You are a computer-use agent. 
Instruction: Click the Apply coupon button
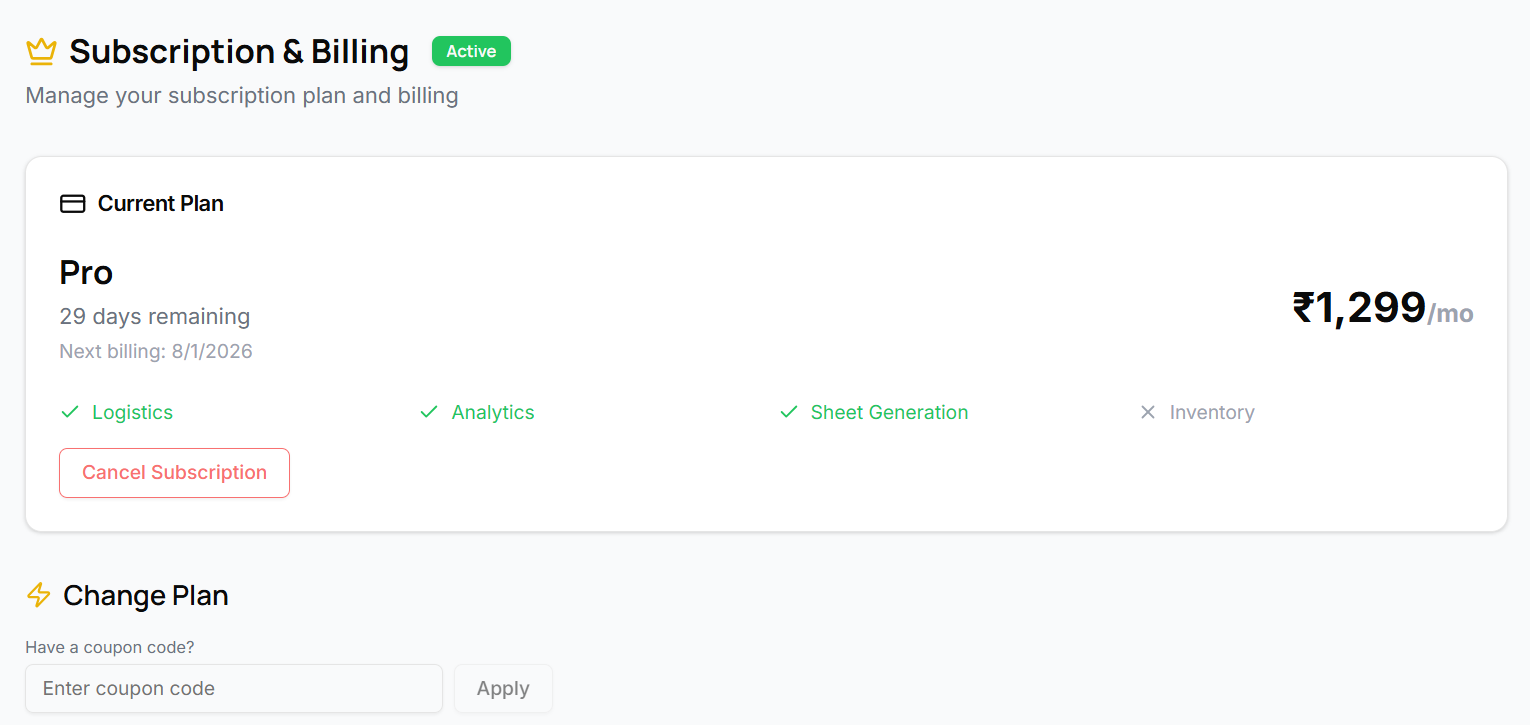[x=503, y=689]
